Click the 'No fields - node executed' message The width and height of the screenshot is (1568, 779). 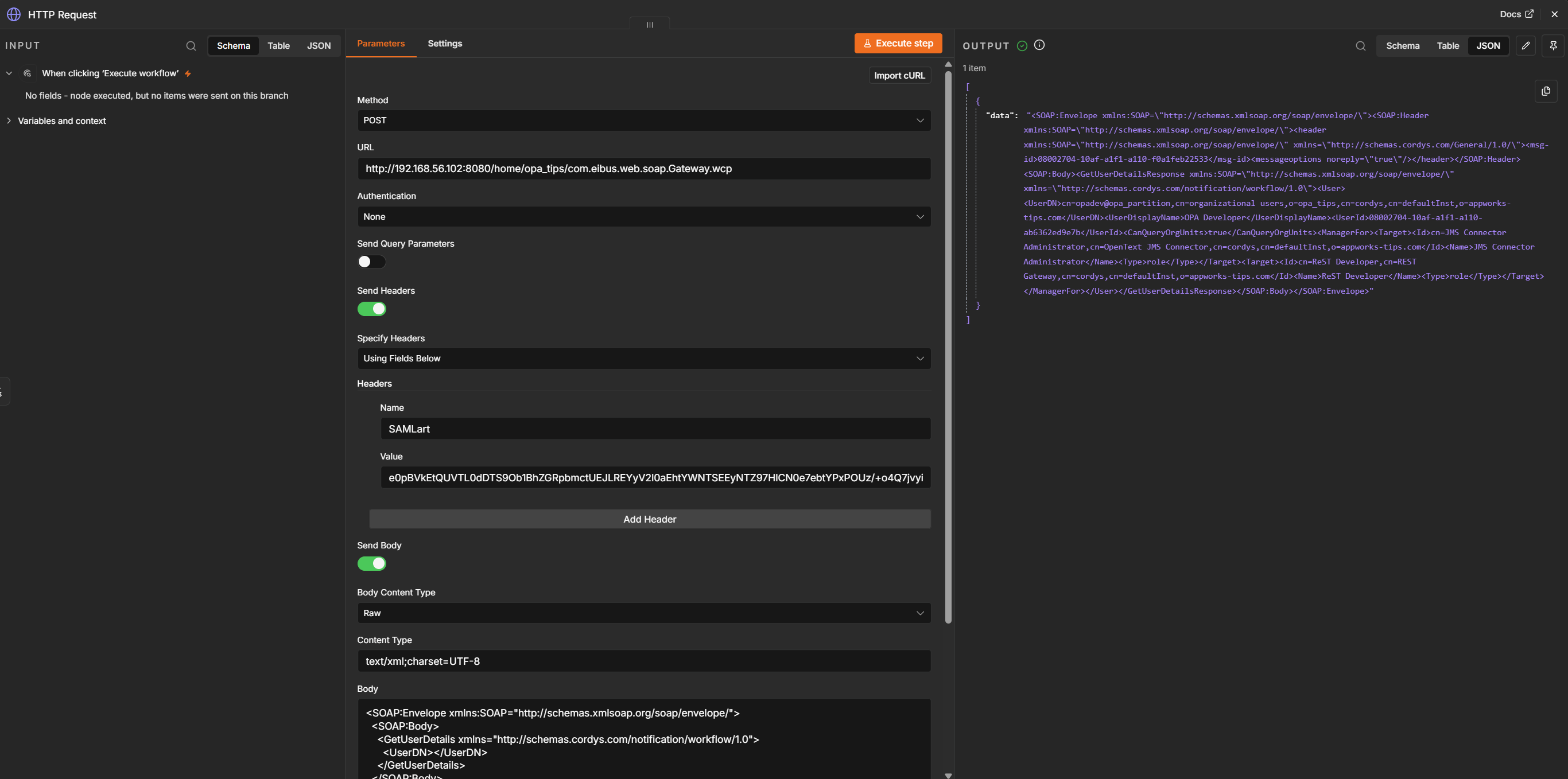point(157,96)
